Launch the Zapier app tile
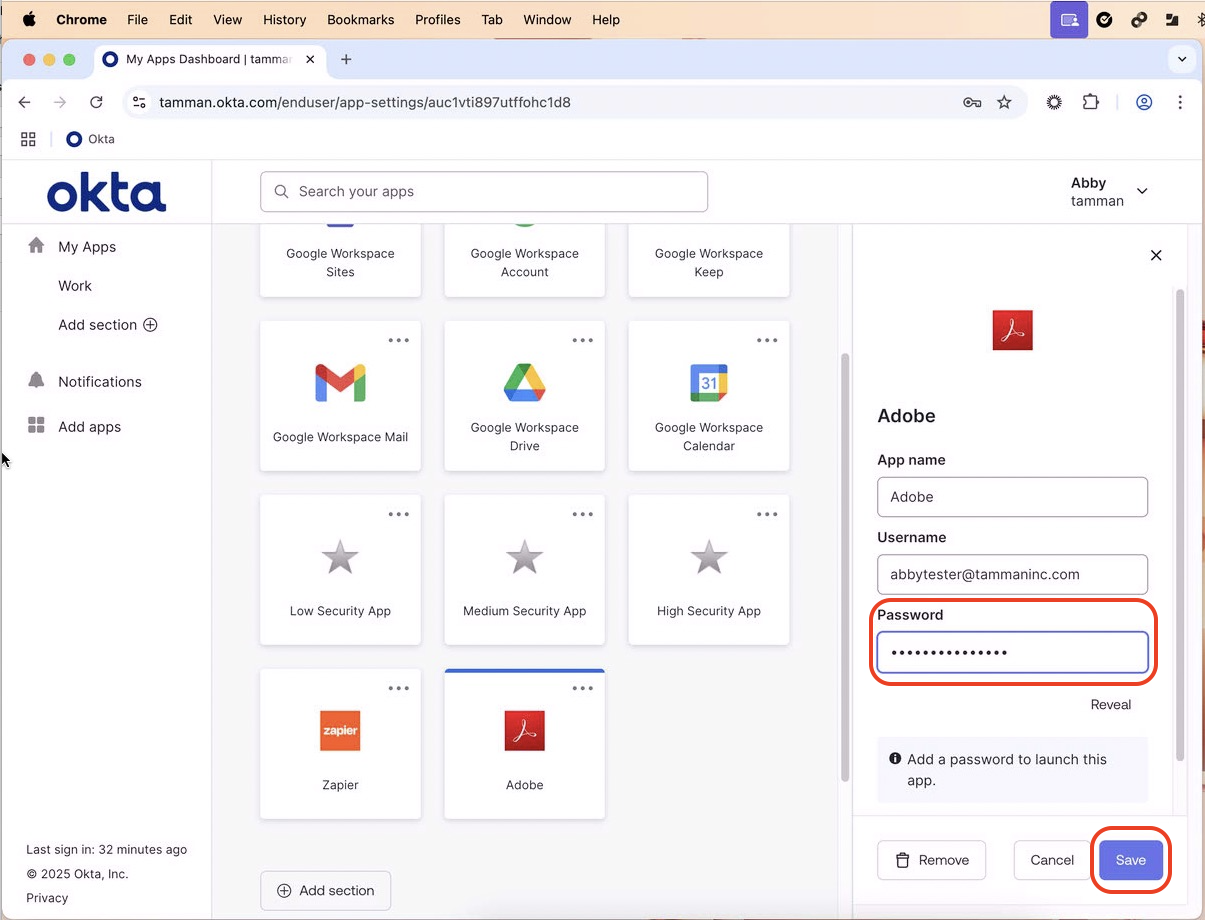Screen dimensions: 1205x920 click(340, 744)
